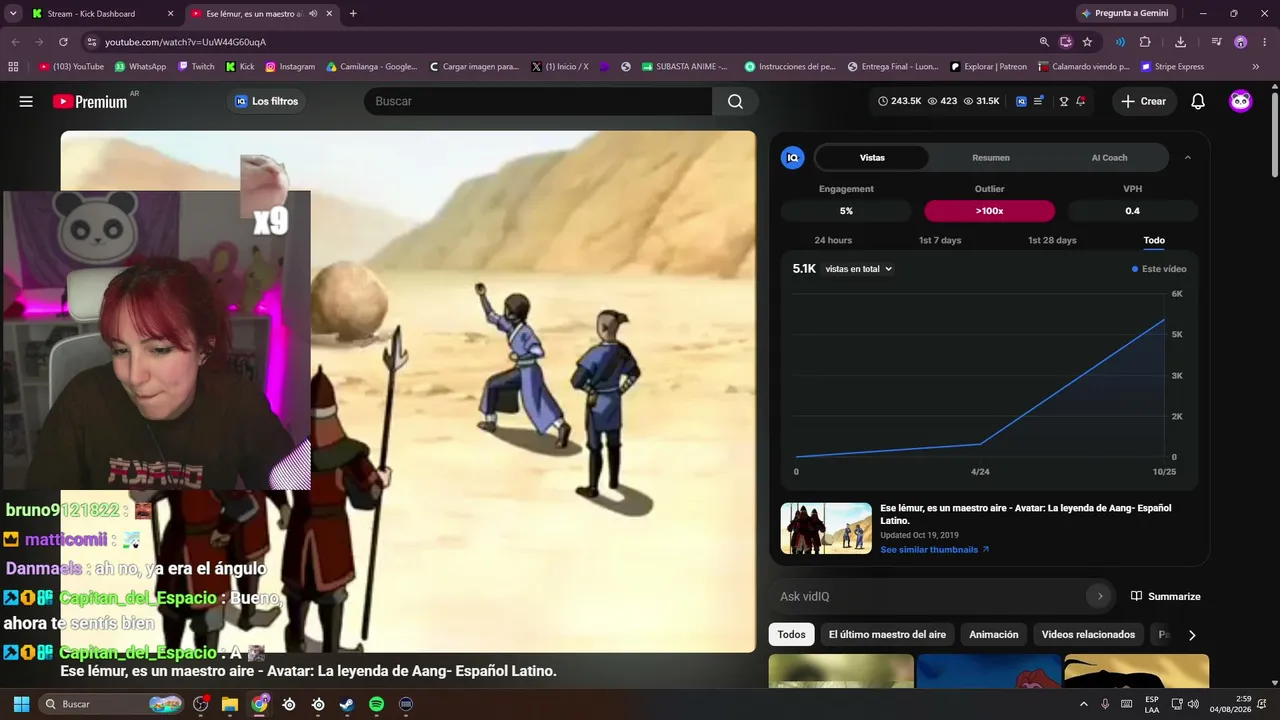
Task: Click the 5% Engagement value pill
Action: click(846, 211)
